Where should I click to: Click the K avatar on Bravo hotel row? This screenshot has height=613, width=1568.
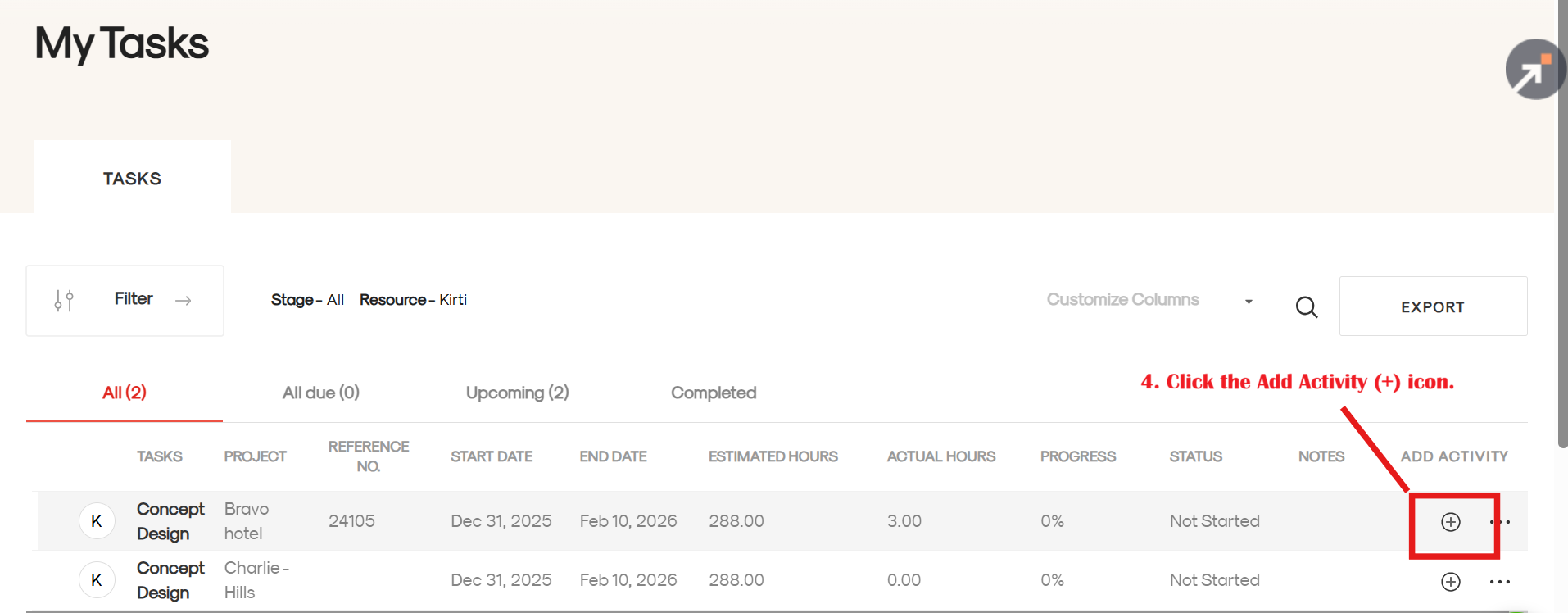(x=97, y=521)
